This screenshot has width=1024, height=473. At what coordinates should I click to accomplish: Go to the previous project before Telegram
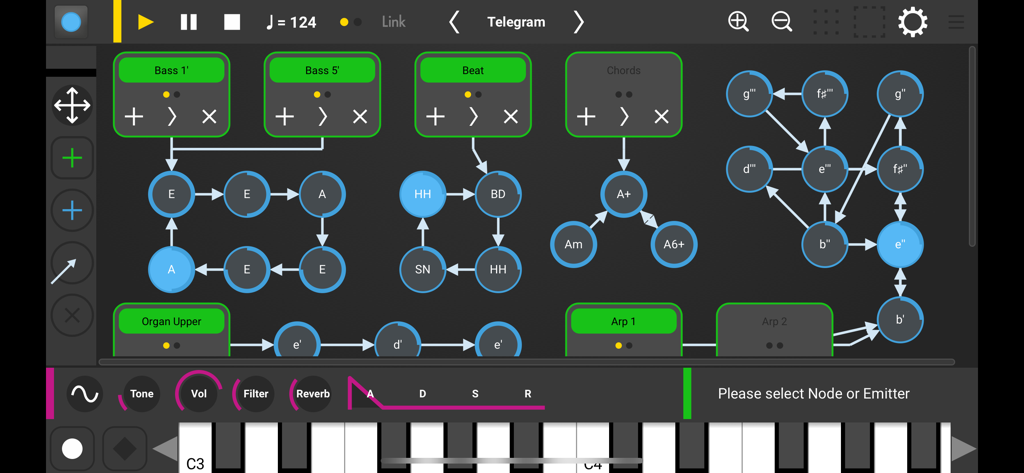tap(454, 22)
